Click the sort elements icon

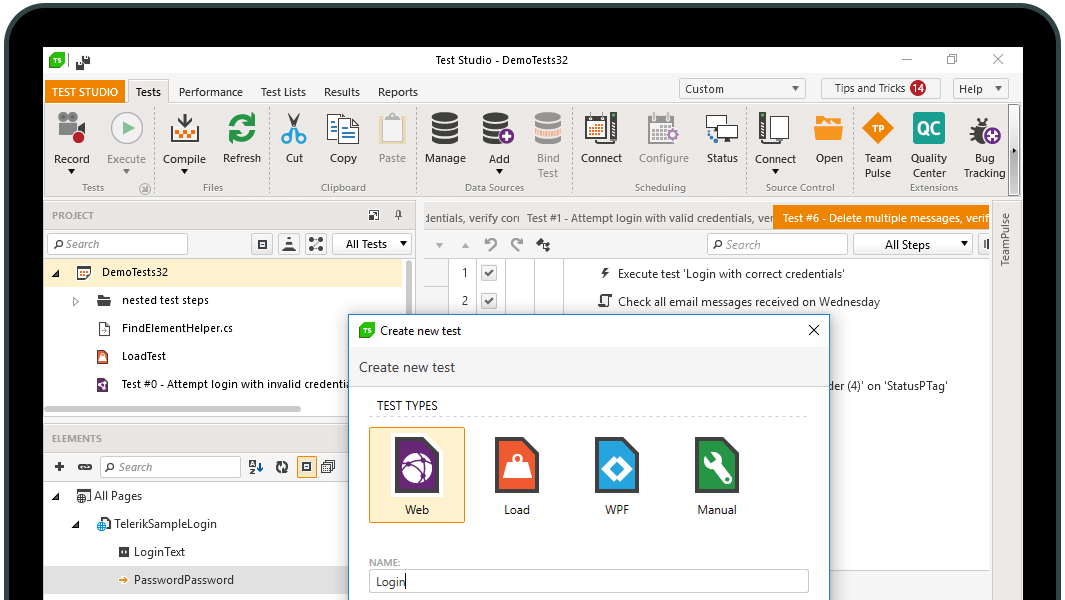[x=256, y=467]
